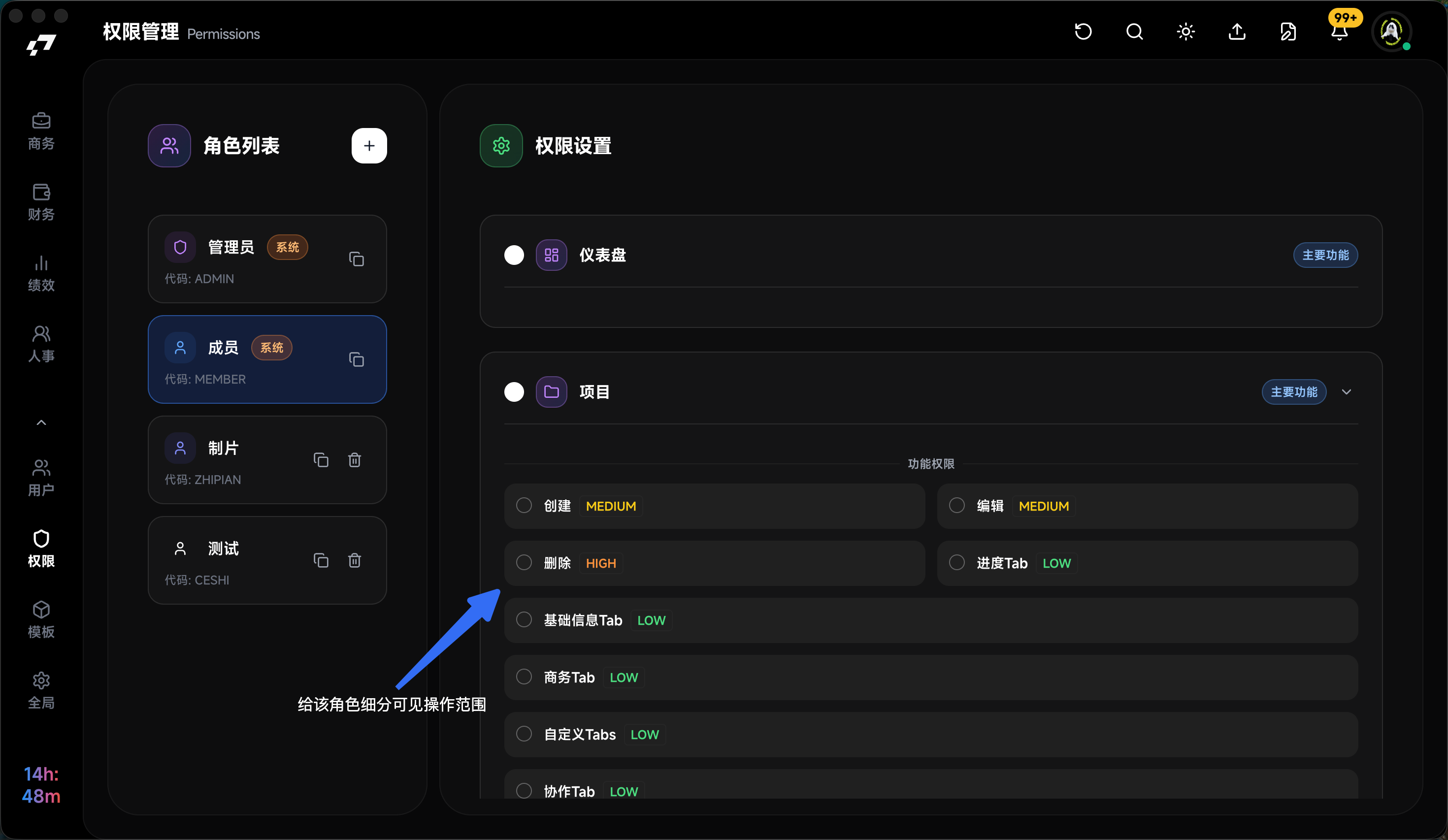Click the 角色列表 people icon
Viewport: 1448px width, 840px height.
click(x=169, y=145)
